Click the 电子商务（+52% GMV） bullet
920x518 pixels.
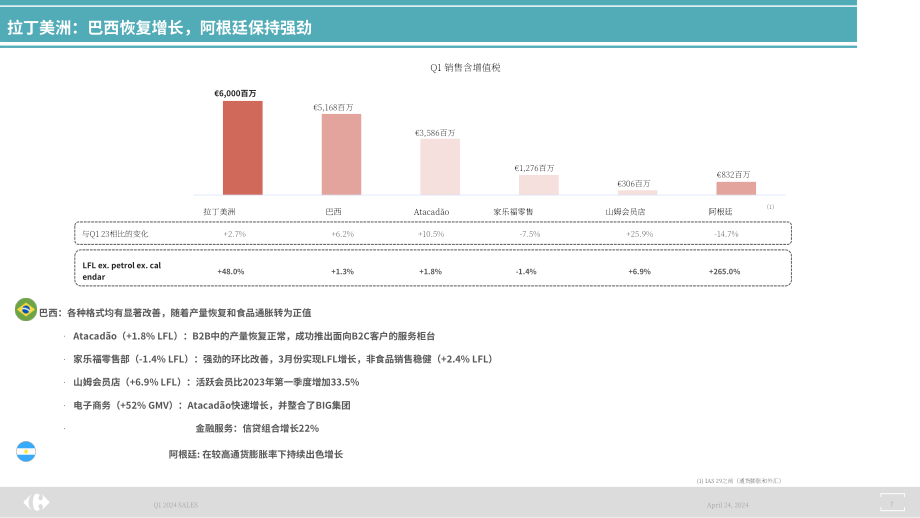pos(212,405)
